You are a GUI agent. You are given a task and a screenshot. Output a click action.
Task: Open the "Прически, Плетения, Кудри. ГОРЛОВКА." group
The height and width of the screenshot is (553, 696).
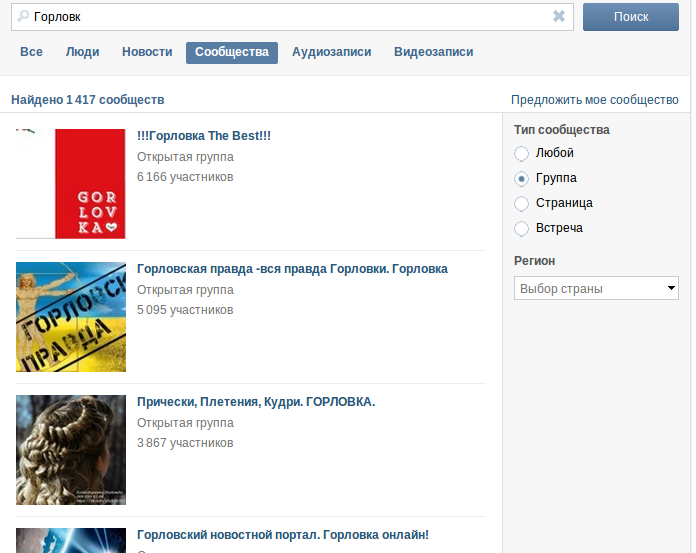[x=256, y=402]
